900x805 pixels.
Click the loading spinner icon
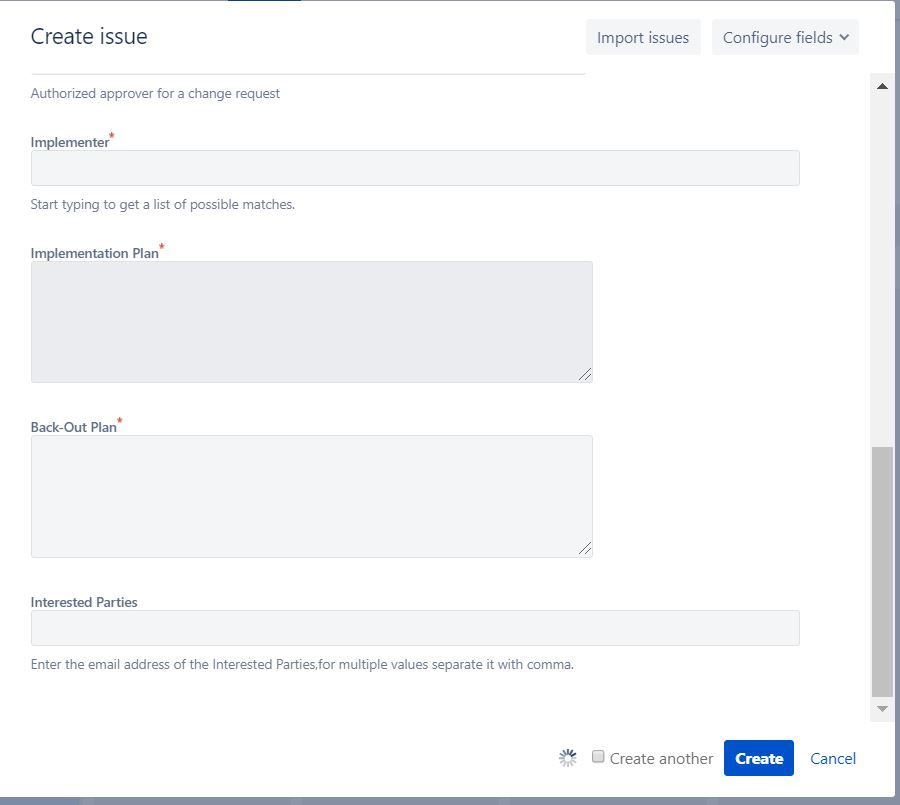point(568,758)
